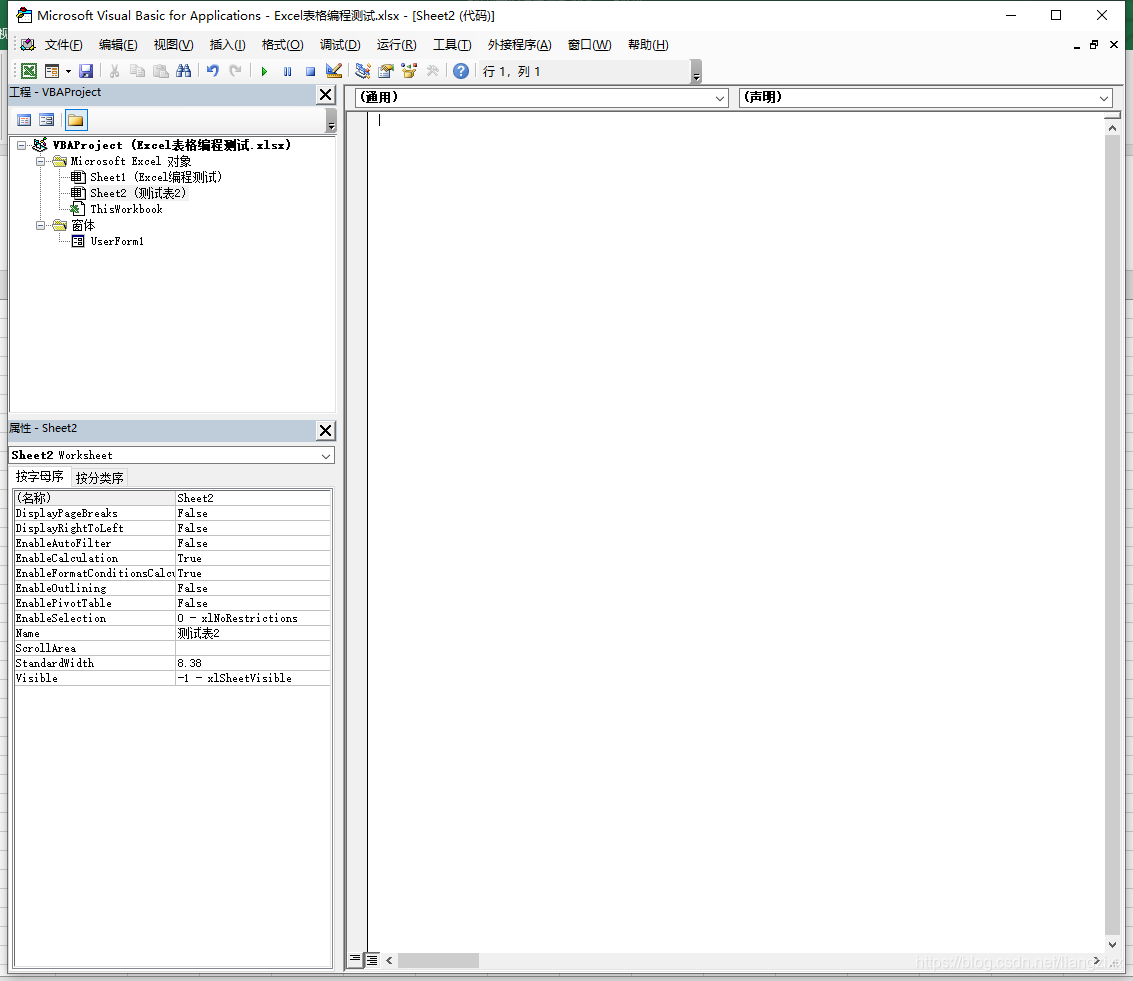1133x981 pixels.
Task: Close the 工程 - VBAProject panel
Action: [326, 95]
